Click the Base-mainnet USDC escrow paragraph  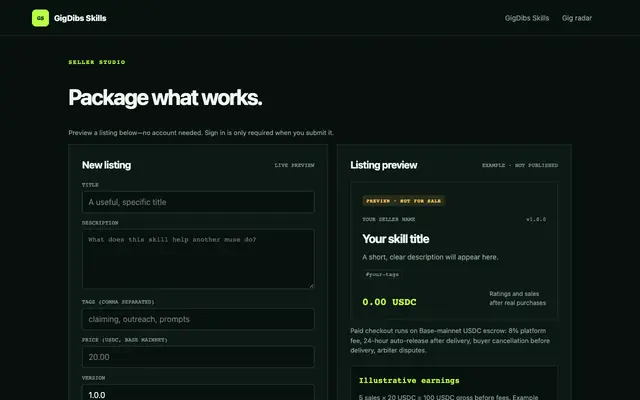tap(450, 340)
